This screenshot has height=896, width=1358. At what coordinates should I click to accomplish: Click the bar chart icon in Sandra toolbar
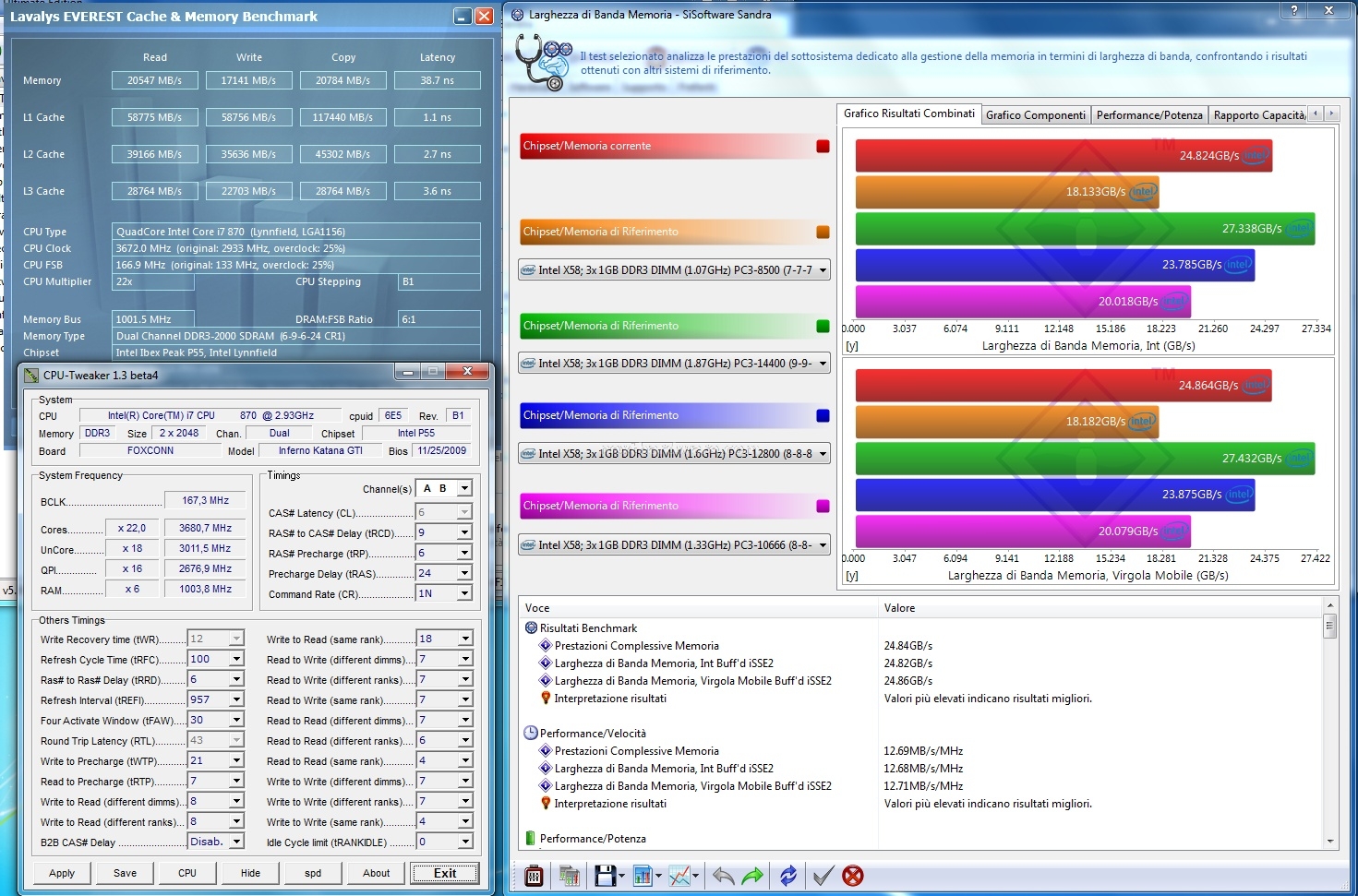(643, 876)
